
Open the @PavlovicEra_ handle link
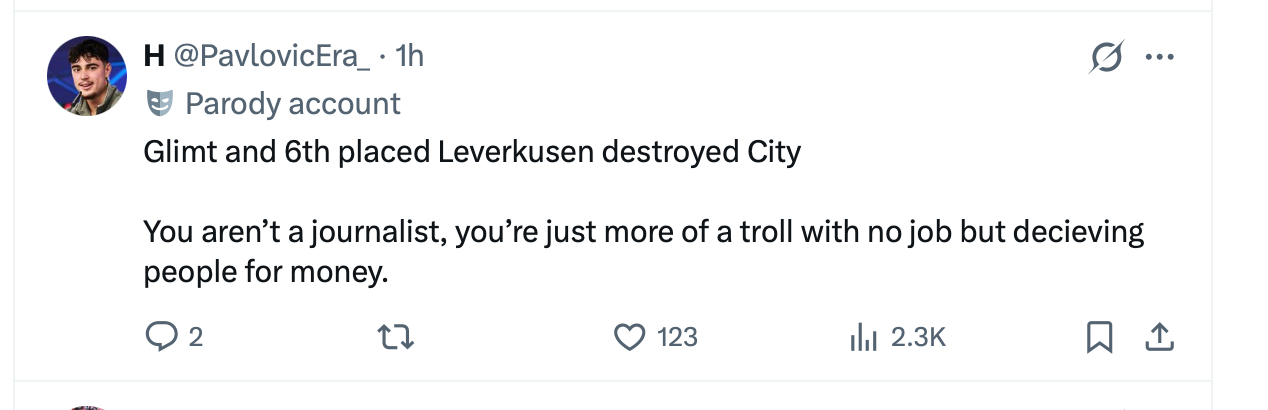tap(271, 56)
